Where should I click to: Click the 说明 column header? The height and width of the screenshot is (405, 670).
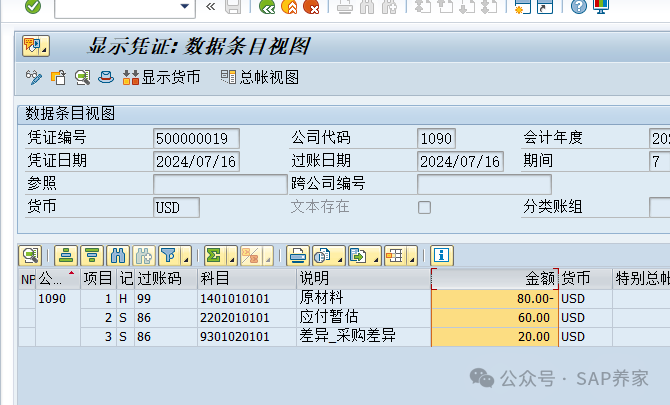point(364,279)
